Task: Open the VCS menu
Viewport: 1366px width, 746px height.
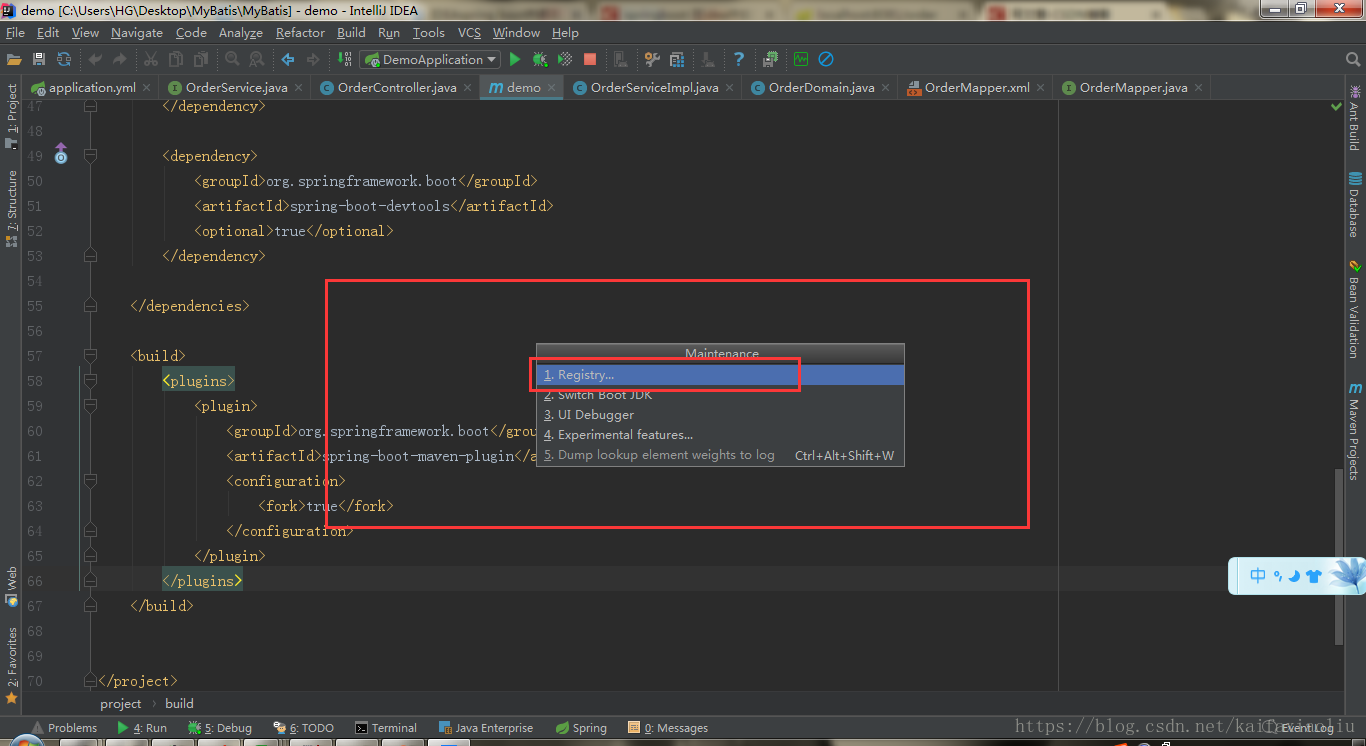Action: pos(469,33)
